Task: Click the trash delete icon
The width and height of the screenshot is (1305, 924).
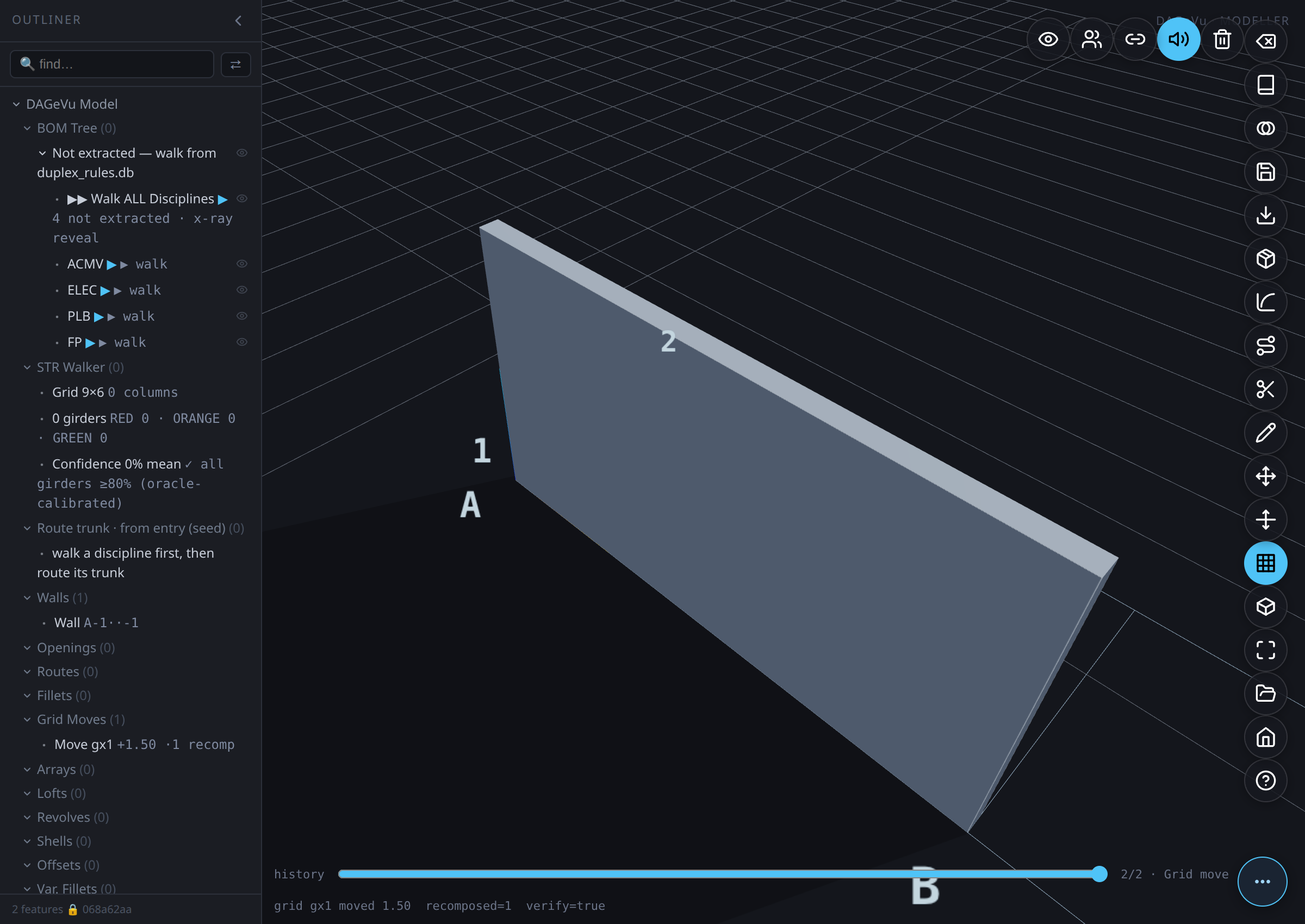Action: pyautogui.click(x=1222, y=39)
